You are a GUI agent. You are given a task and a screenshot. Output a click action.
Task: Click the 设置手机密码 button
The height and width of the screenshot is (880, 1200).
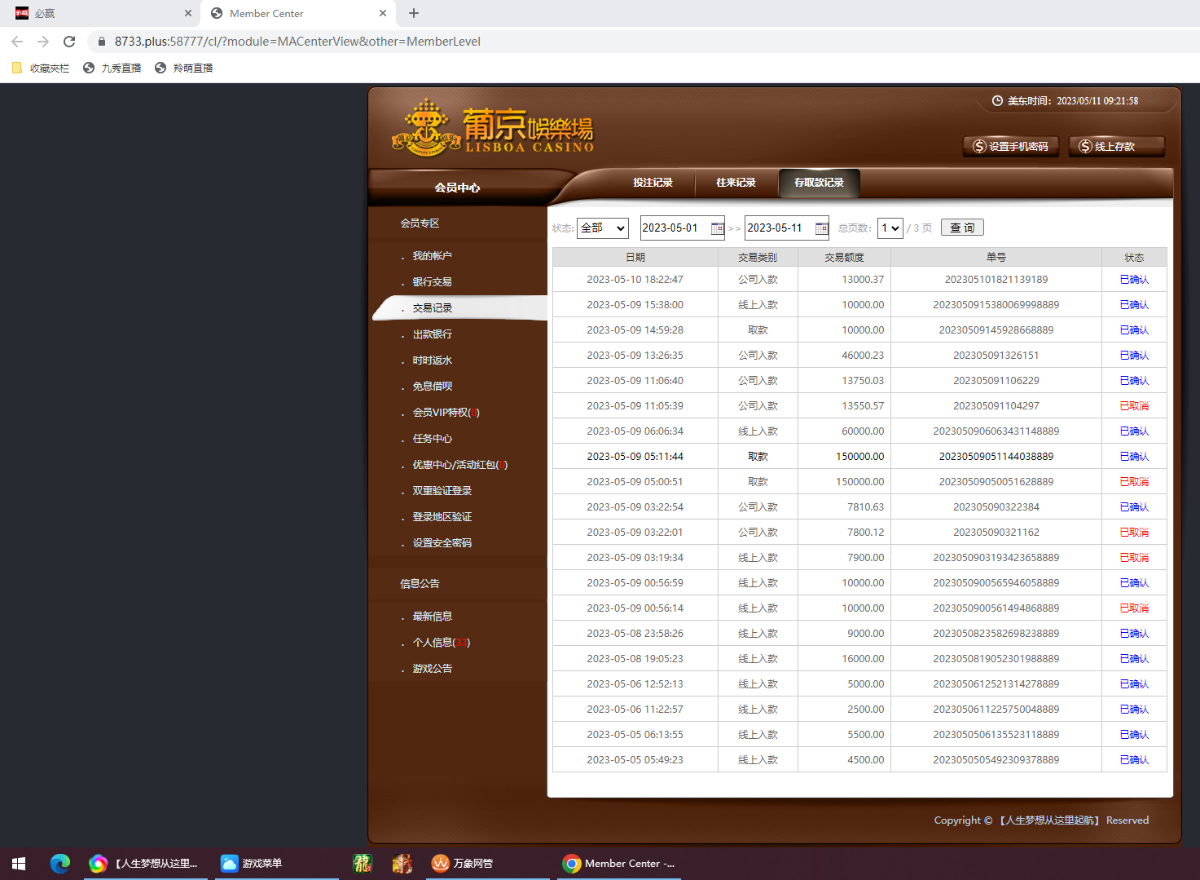pyautogui.click(x=1010, y=146)
